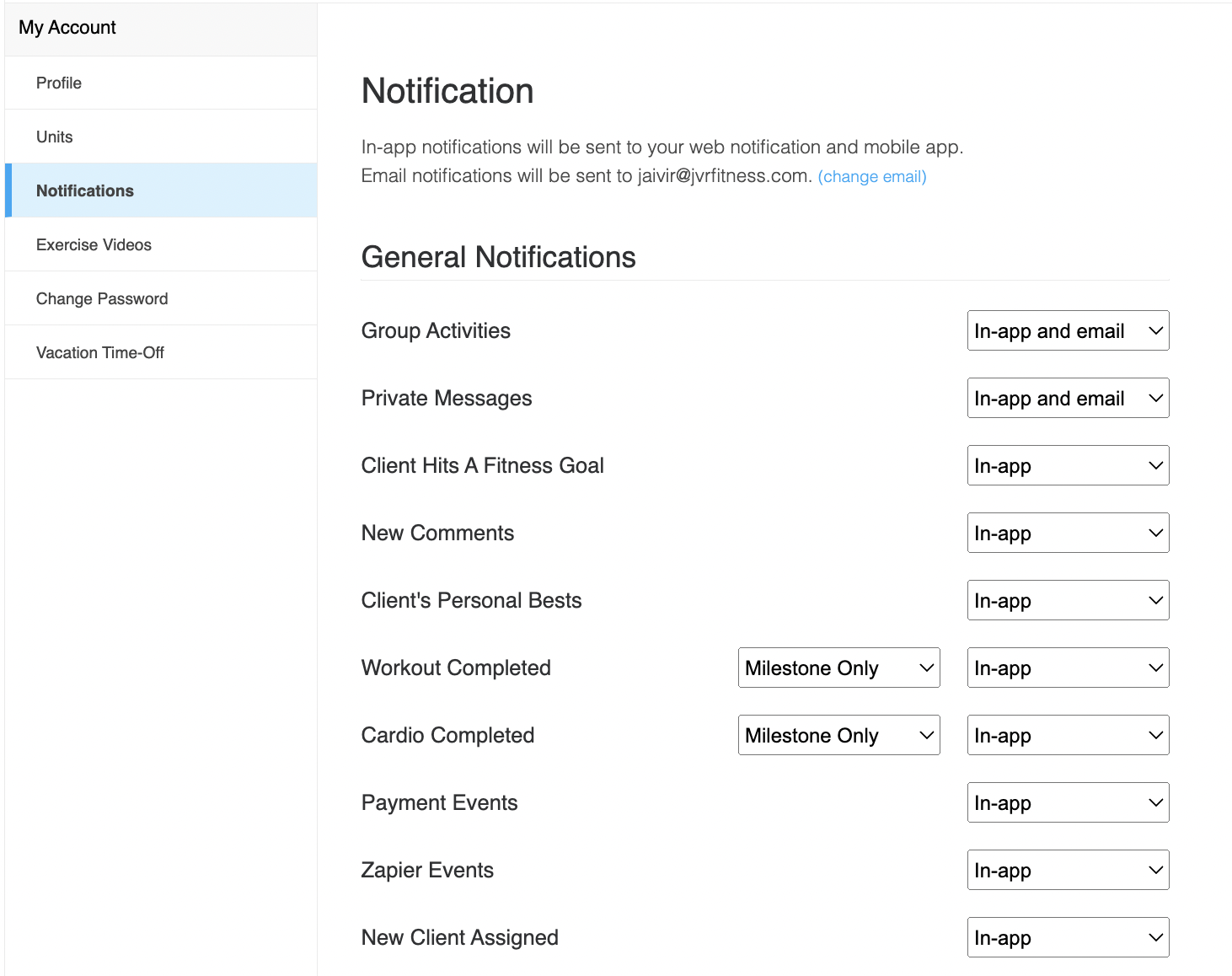Click the change email link
The image size is (1232, 976).
pyautogui.click(x=872, y=176)
